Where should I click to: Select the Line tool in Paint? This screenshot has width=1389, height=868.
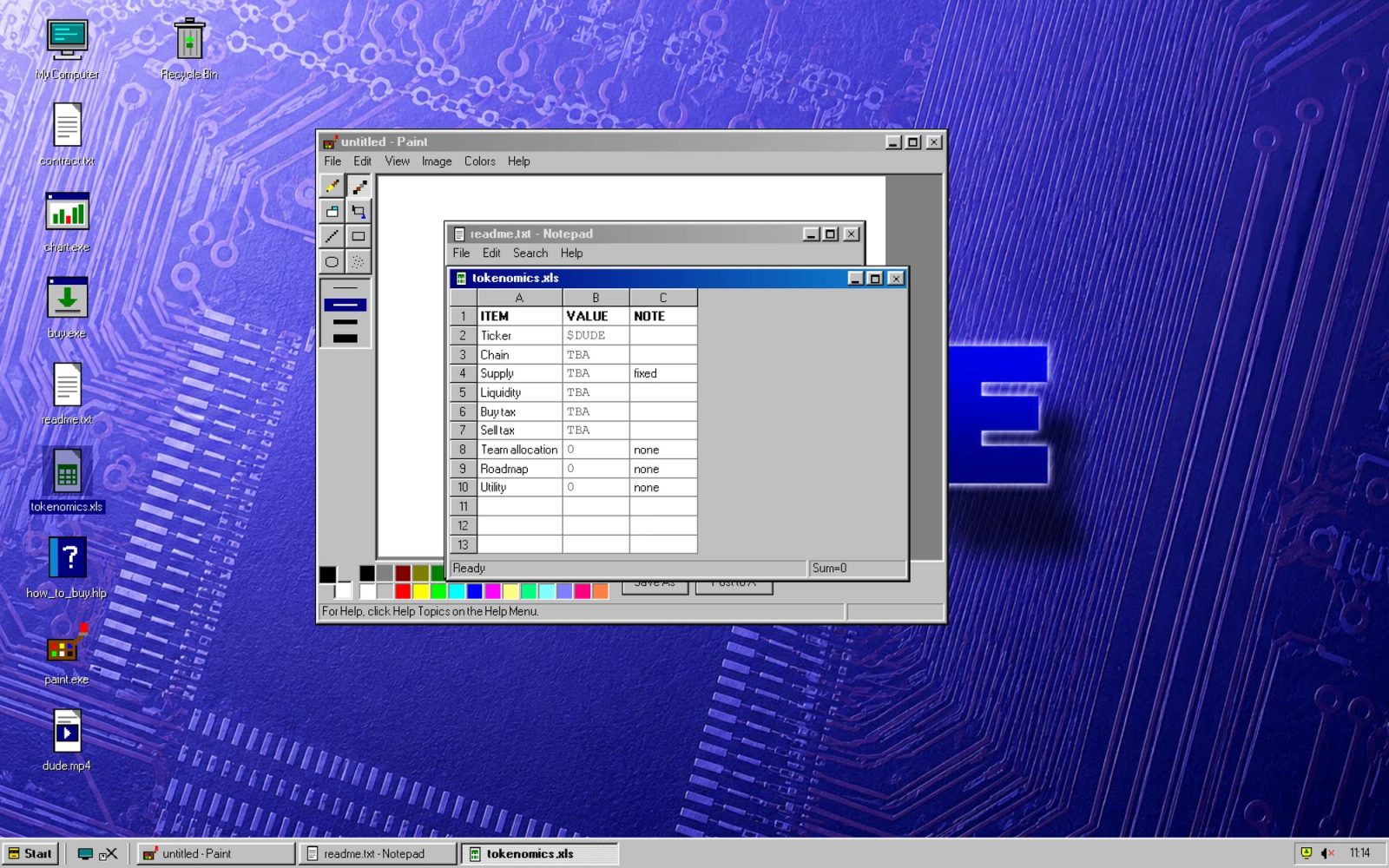332,236
